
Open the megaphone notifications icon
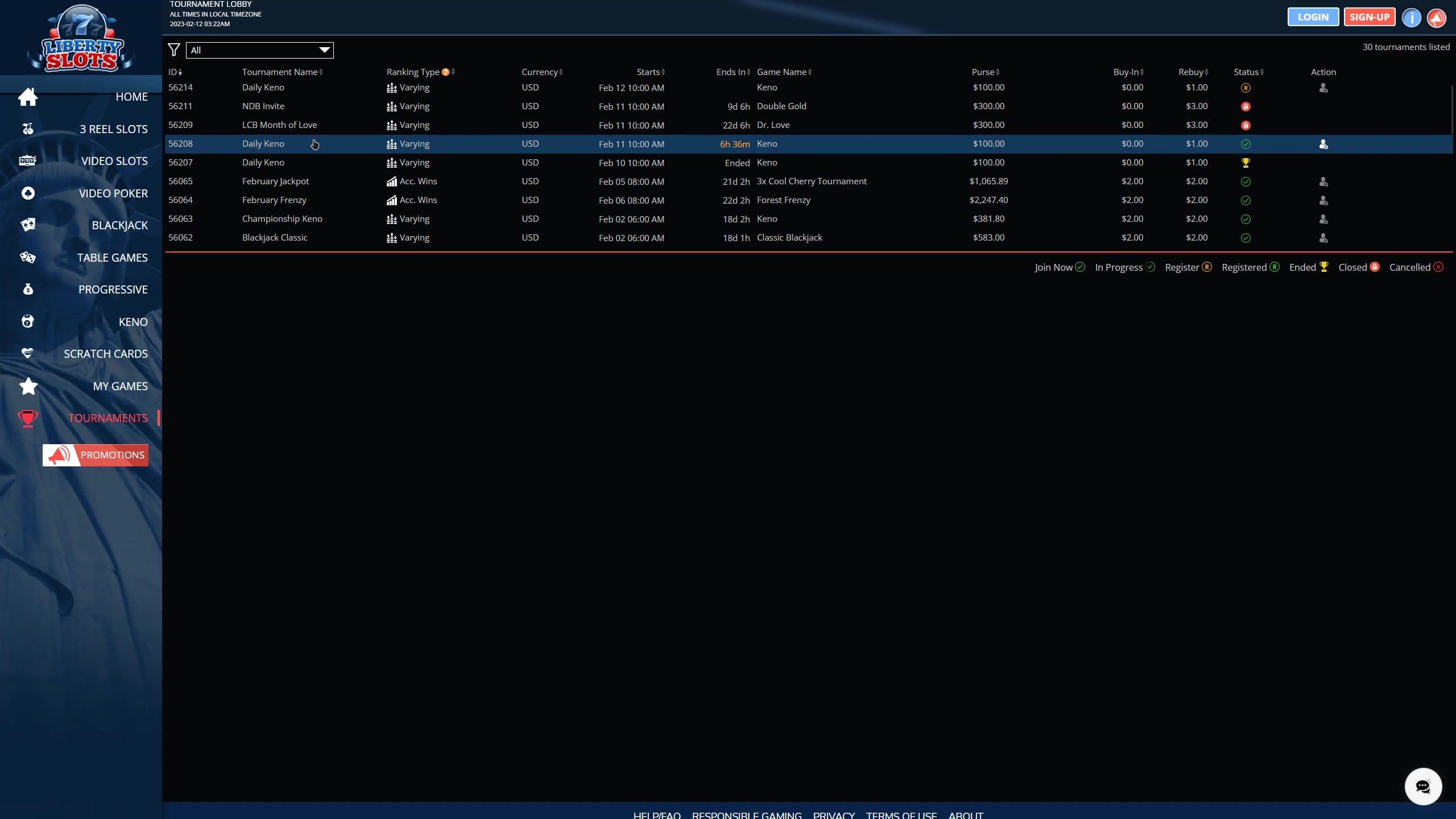coord(1437,18)
